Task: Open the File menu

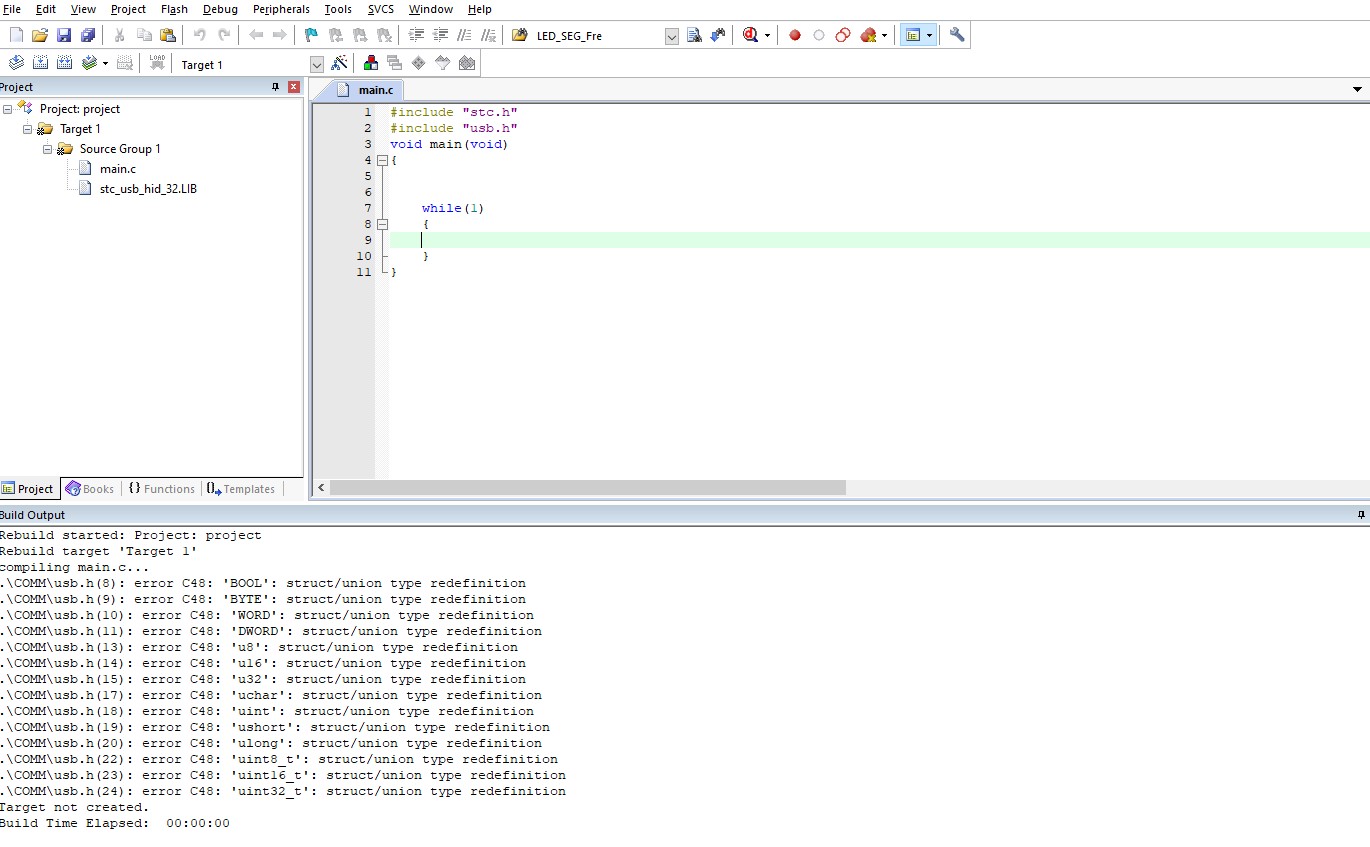Action: point(12,9)
